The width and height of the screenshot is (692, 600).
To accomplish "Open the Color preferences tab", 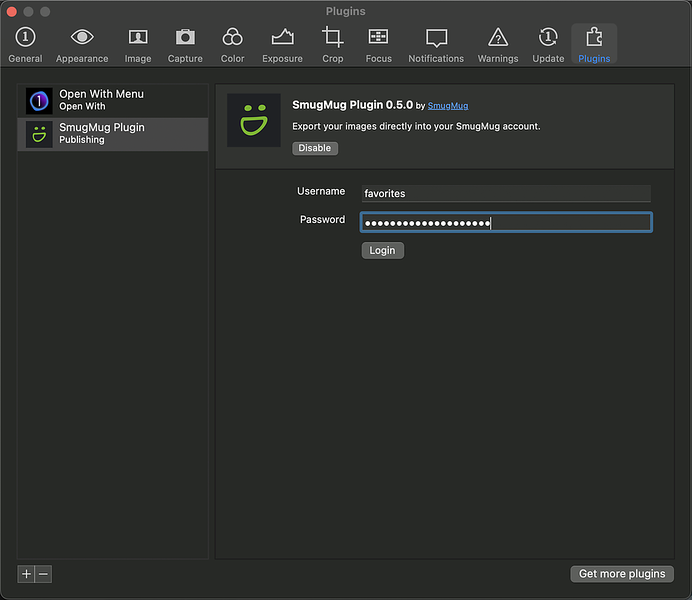I will click(232, 45).
